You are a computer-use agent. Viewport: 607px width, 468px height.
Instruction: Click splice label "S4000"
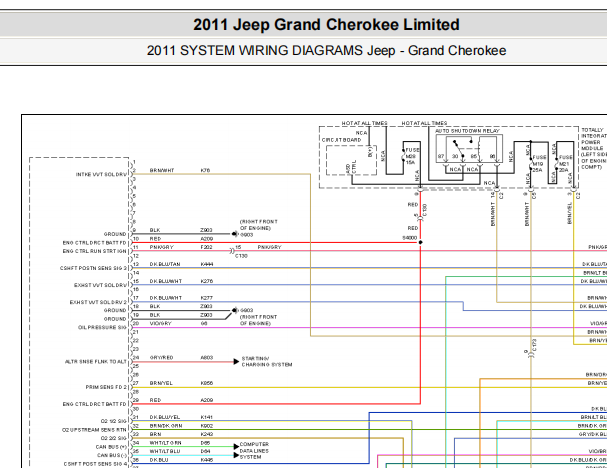pos(410,238)
